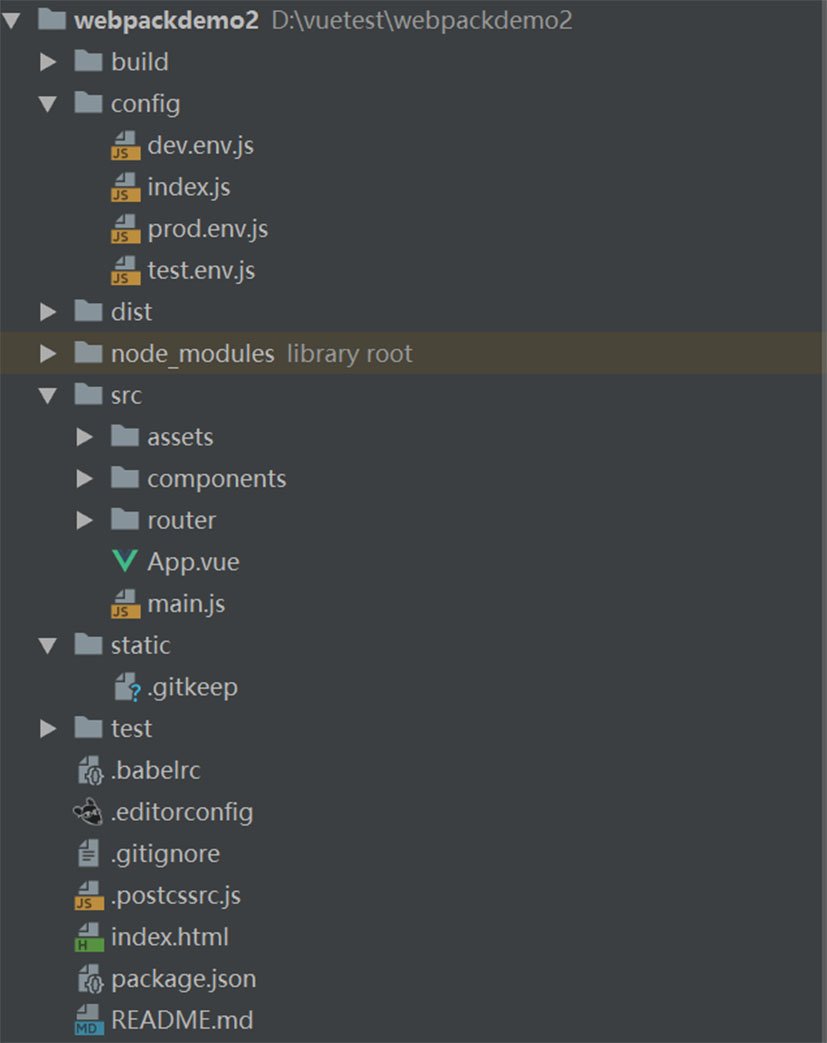This screenshot has width=827, height=1043.
Task: Collapse the webpackdemo2 root arrow
Action: coord(11,21)
